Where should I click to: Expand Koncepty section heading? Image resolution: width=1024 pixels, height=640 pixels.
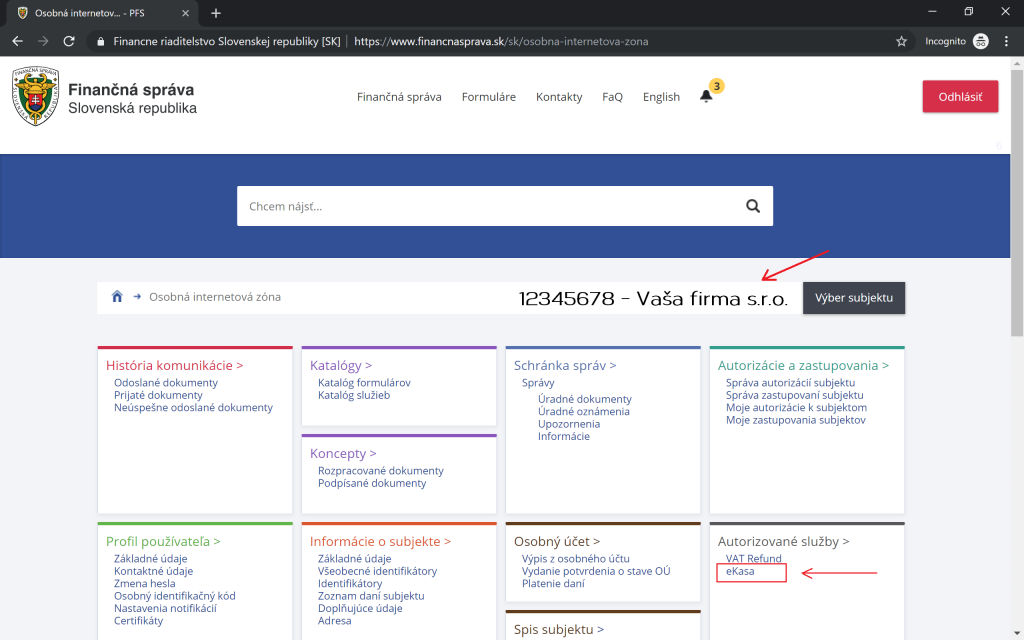tap(343, 453)
